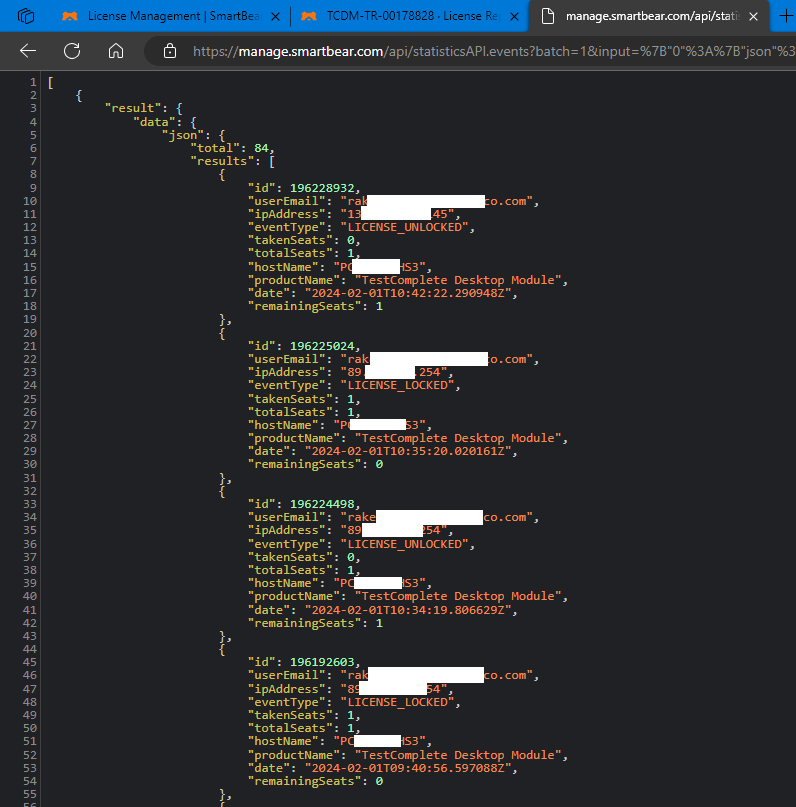Go to the browser home page
Viewport: 796px width, 807px height.
click(x=116, y=51)
